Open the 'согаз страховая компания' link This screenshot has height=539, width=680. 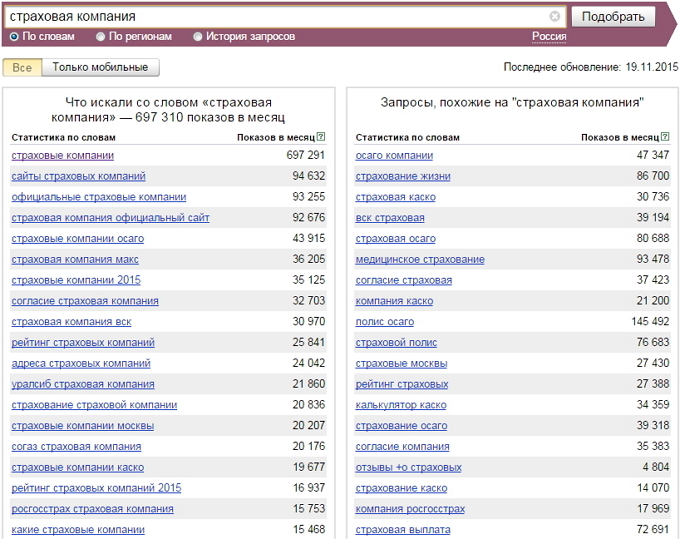76,447
